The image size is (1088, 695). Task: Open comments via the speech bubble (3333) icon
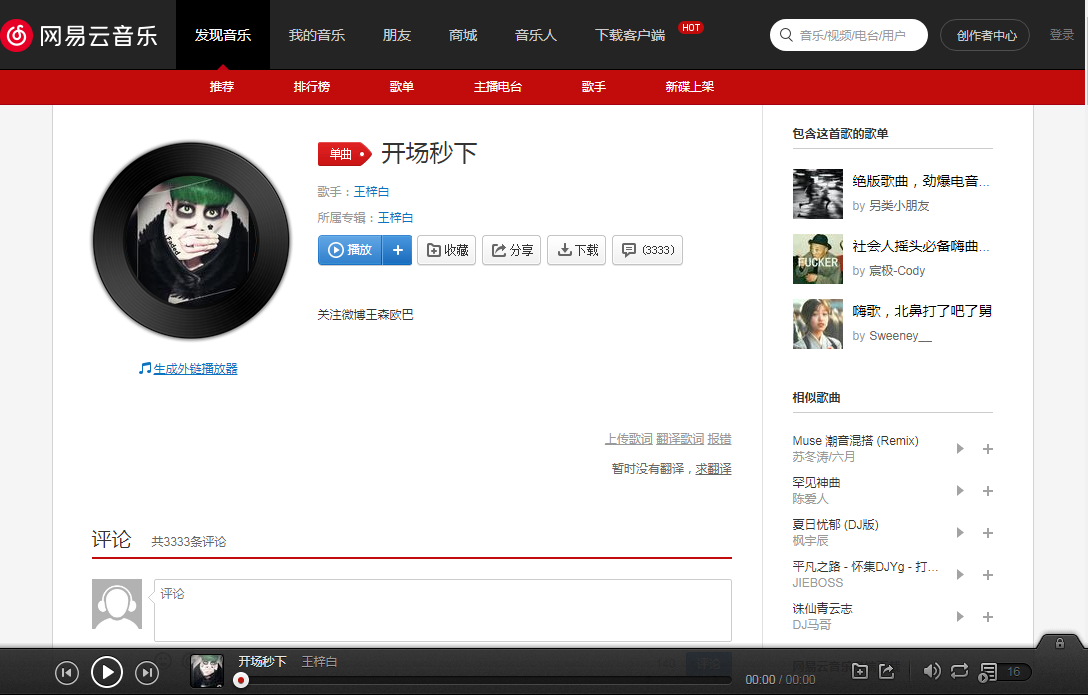click(x=629, y=250)
